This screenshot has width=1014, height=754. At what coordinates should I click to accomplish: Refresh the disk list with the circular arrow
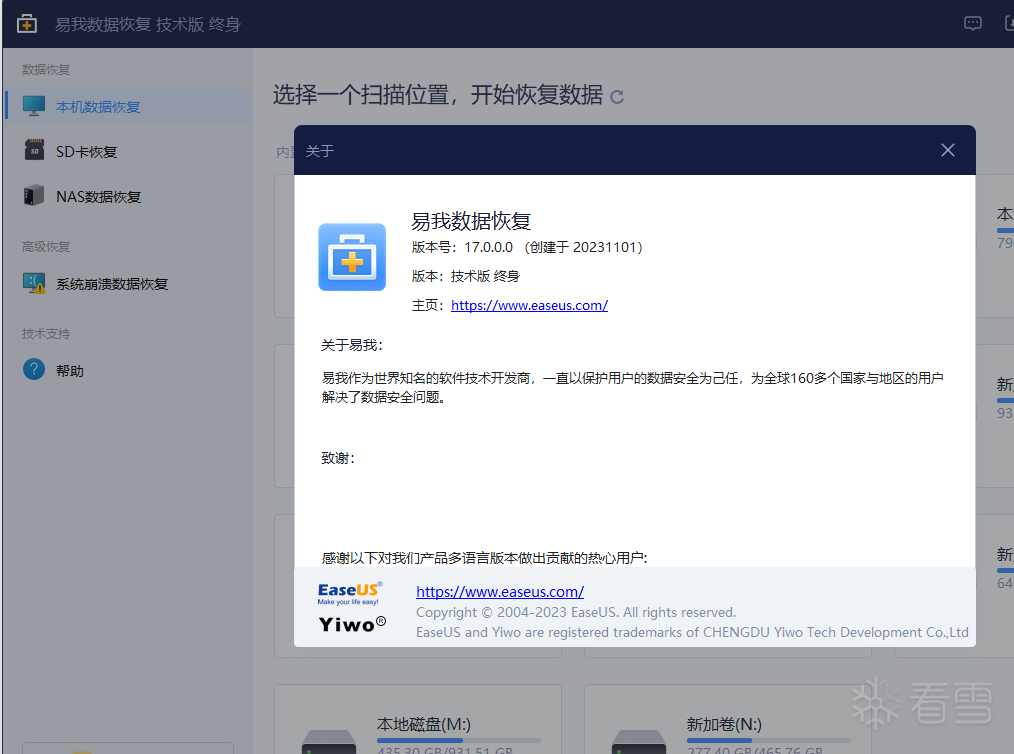point(617,97)
